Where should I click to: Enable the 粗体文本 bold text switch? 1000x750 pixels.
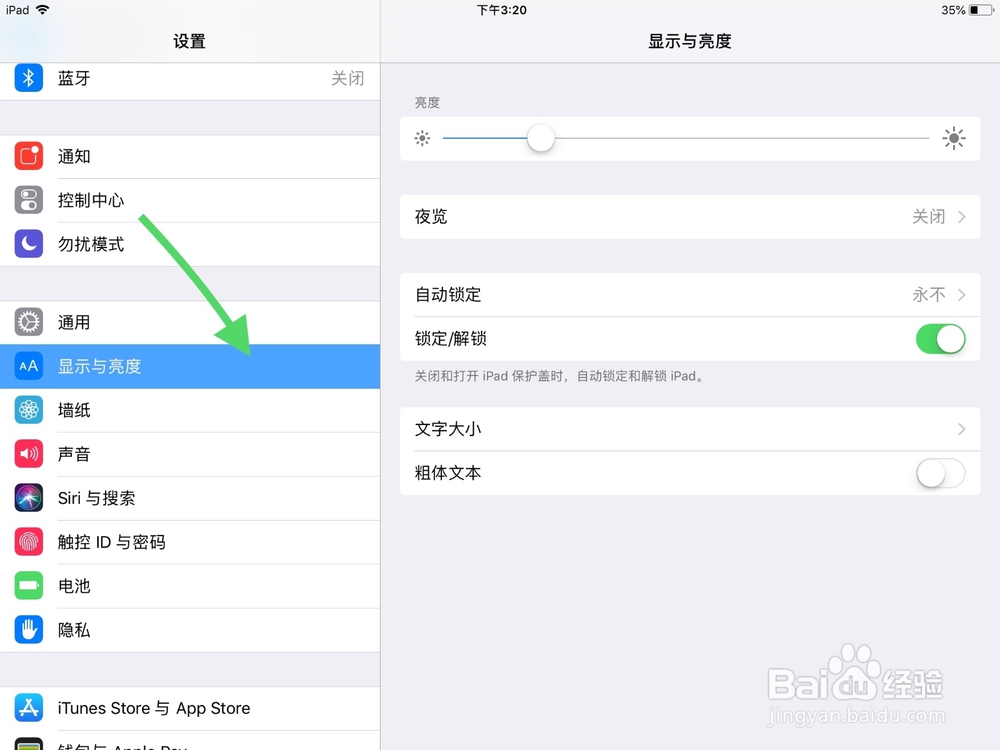click(x=940, y=473)
